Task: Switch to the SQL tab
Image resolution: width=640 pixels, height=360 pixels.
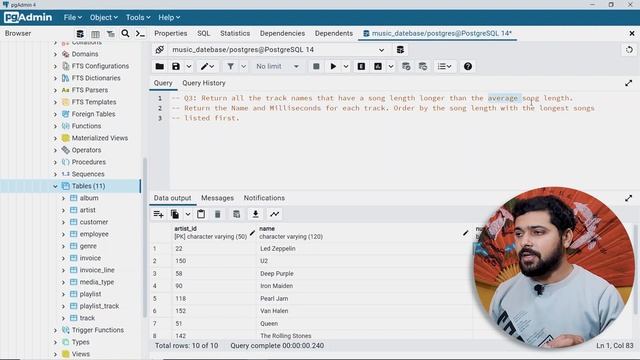Action: coord(203,33)
